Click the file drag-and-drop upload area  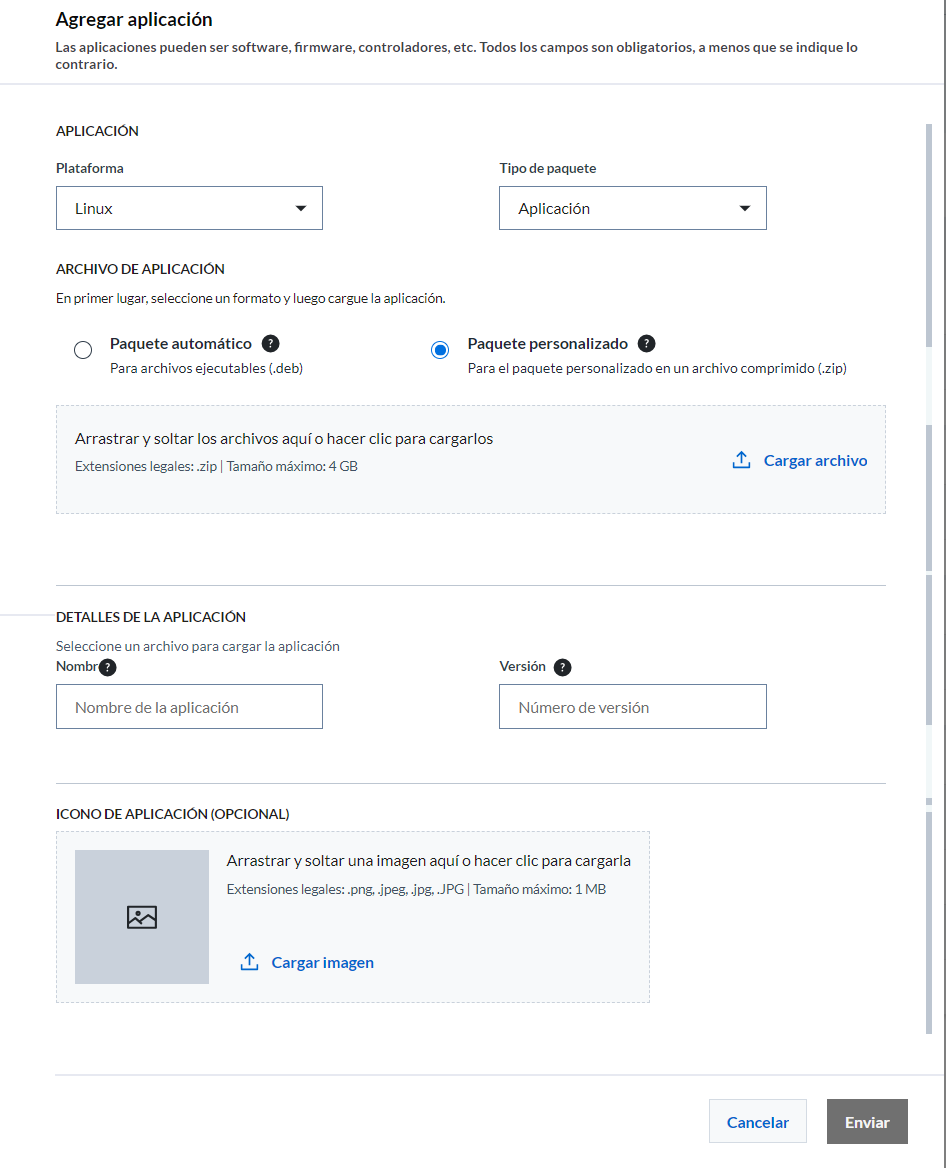pos(471,460)
